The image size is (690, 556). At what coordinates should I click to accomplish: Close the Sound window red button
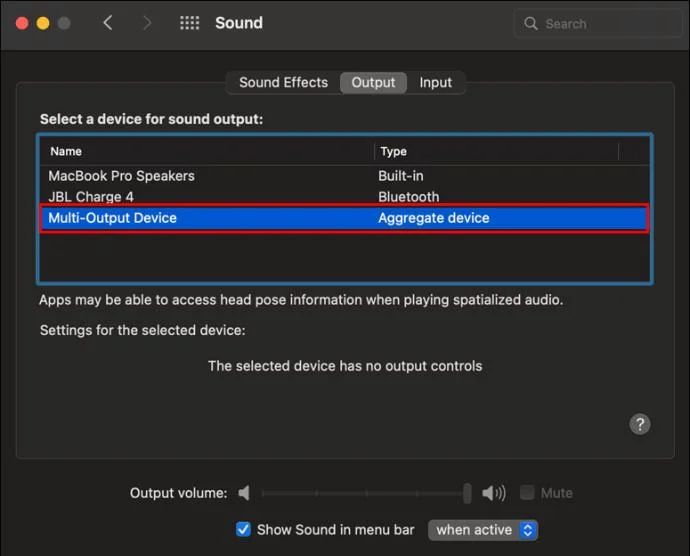point(22,23)
